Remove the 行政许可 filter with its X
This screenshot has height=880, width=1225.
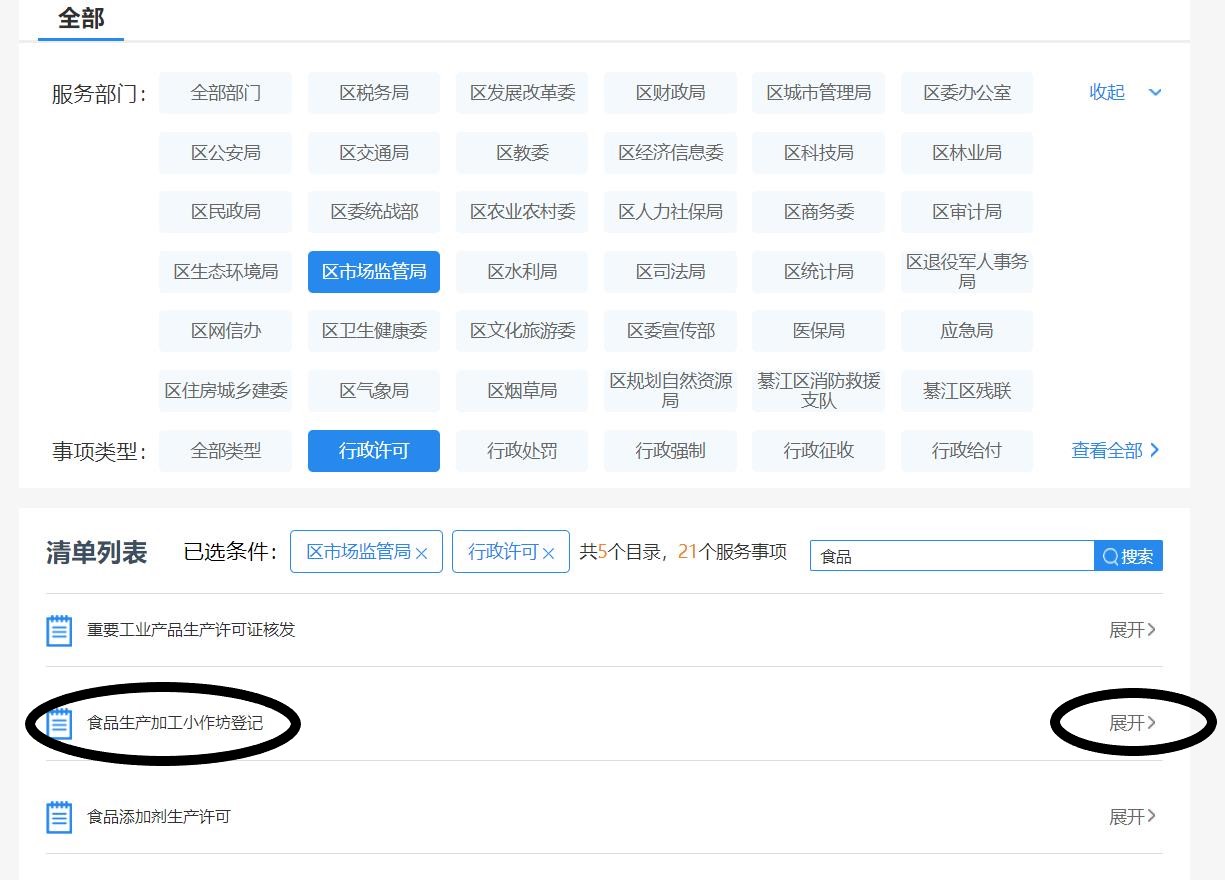(x=548, y=553)
